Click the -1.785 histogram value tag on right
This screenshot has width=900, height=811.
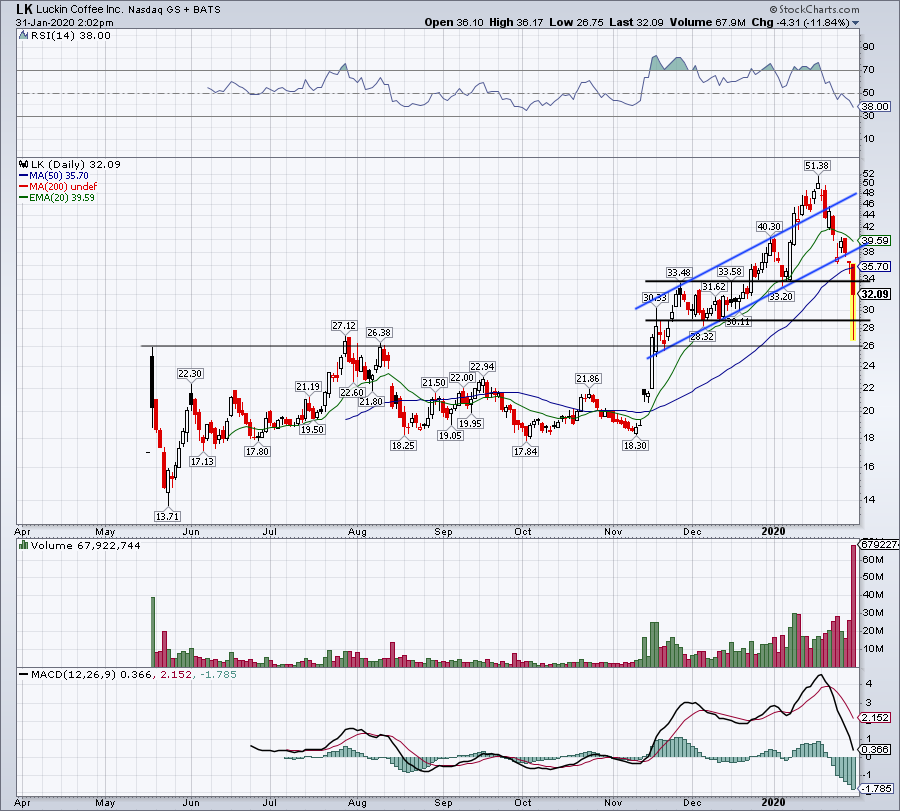(x=877, y=789)
